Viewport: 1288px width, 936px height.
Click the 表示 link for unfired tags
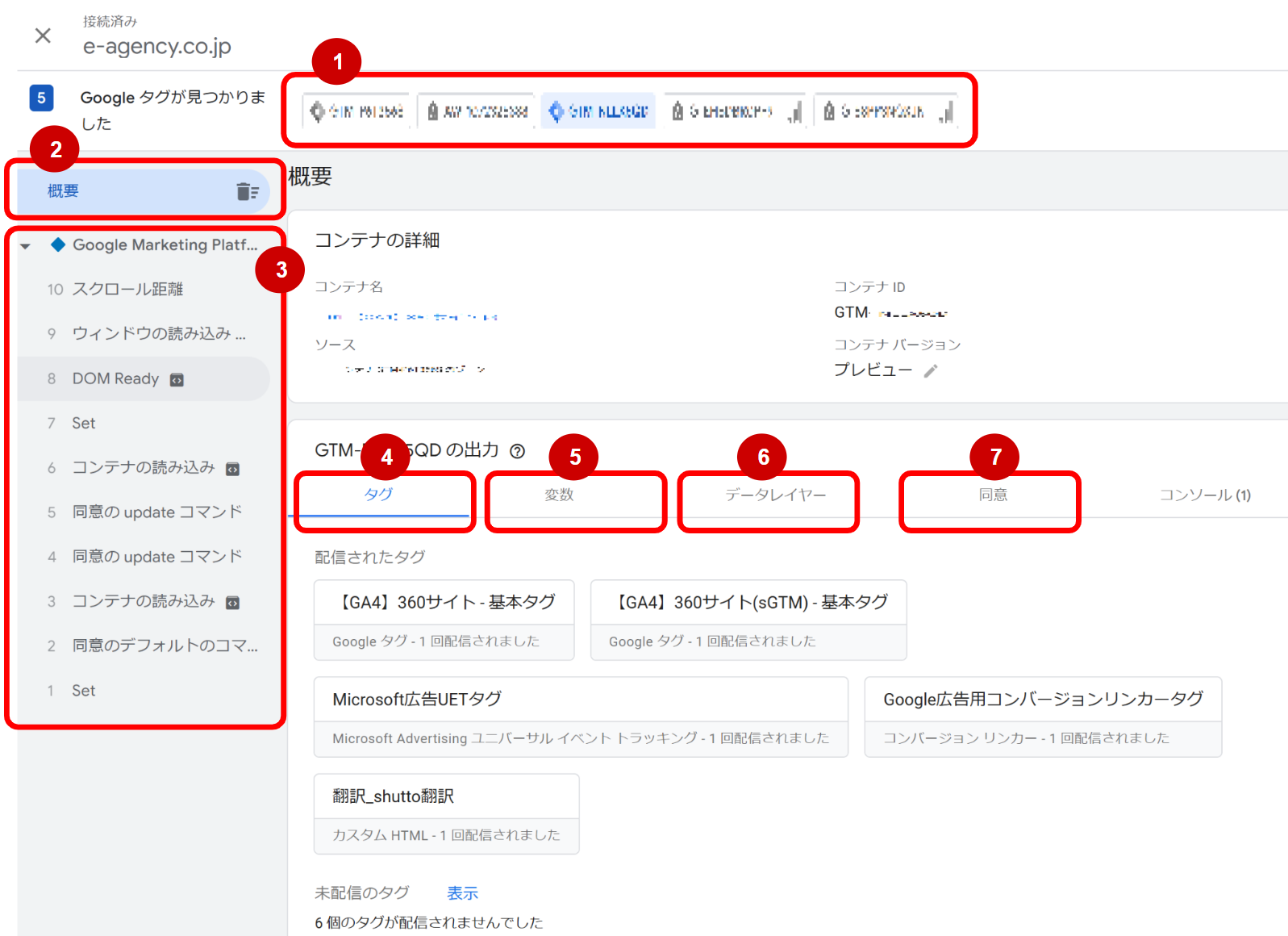click(463, 893)
